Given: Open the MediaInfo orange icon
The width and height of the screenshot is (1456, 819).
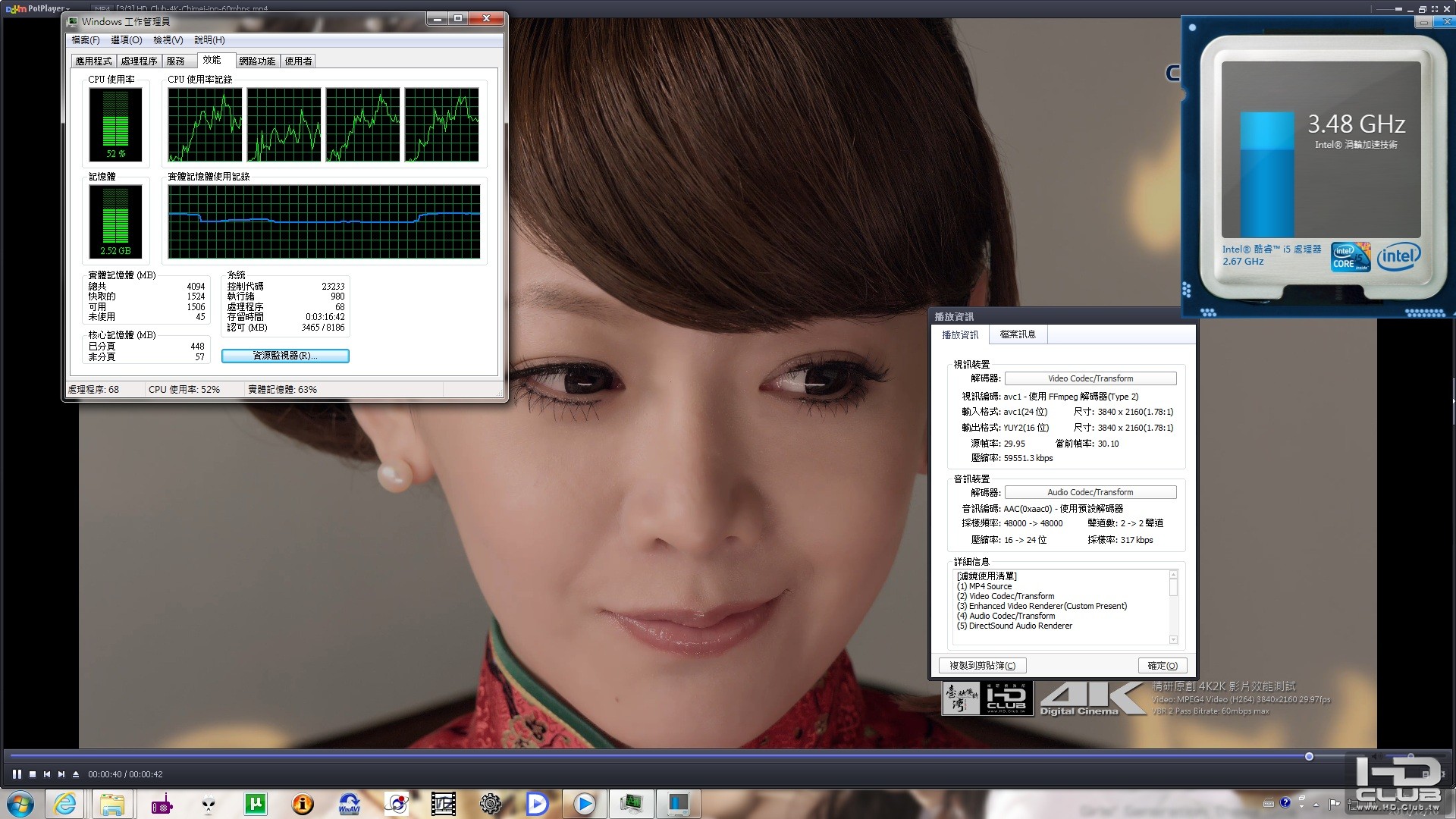Looking at the screenshot, I should 303,804.
